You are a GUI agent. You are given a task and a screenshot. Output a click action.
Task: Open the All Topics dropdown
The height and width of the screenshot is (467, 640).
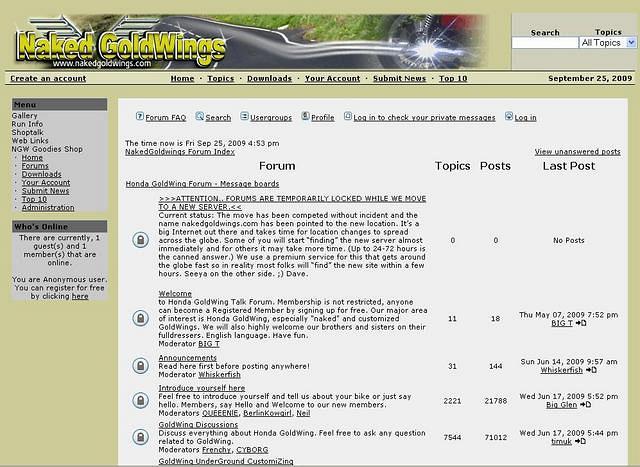607,42
